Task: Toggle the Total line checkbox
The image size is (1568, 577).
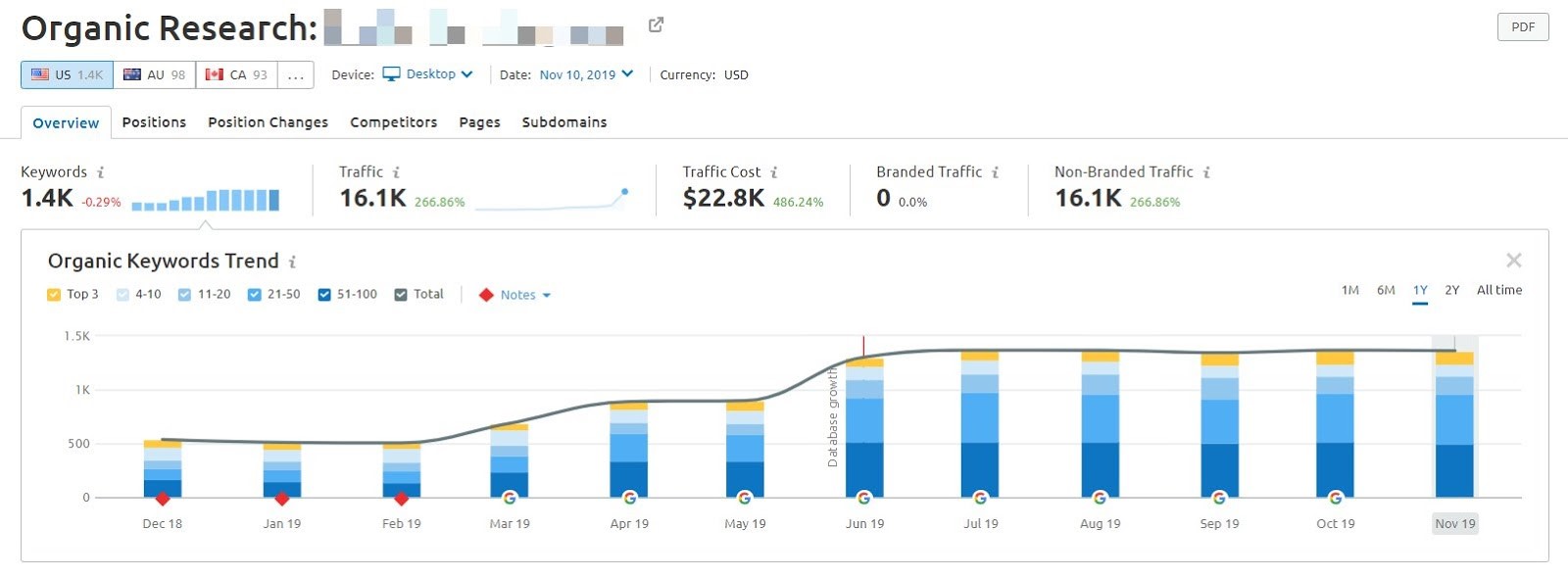Action: (x=401, y=295)
